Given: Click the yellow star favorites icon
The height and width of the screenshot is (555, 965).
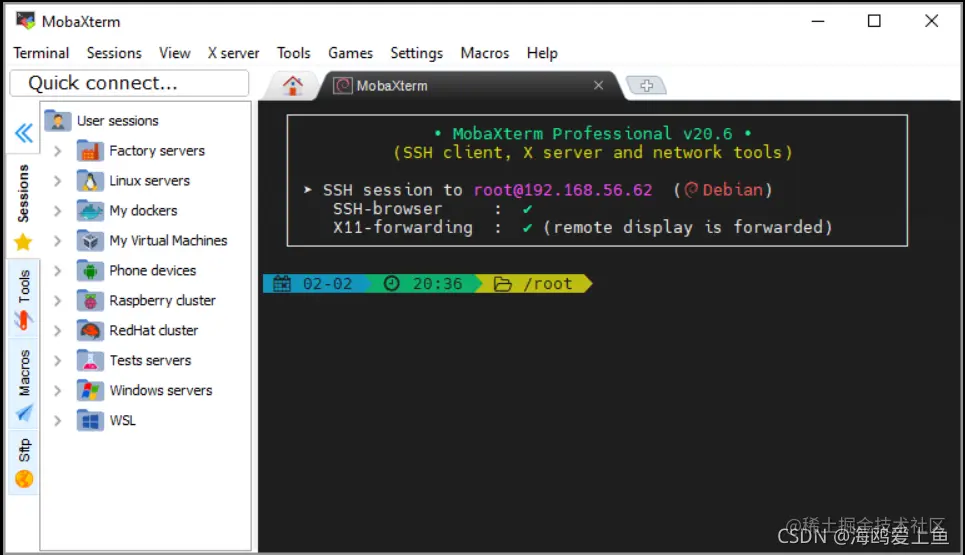Looking at the screenshot, I should [23, 242].
